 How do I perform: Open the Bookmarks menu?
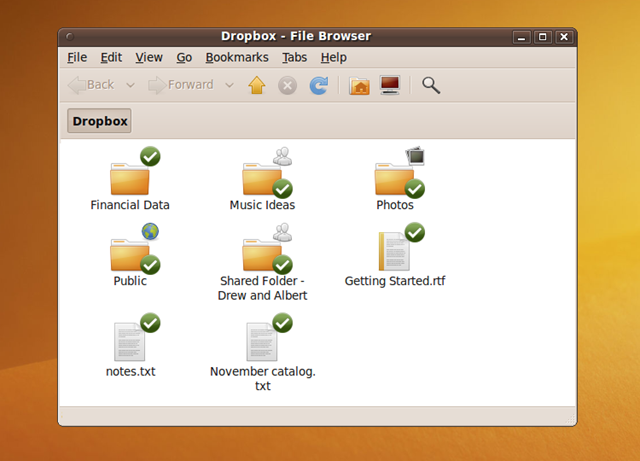237,58
